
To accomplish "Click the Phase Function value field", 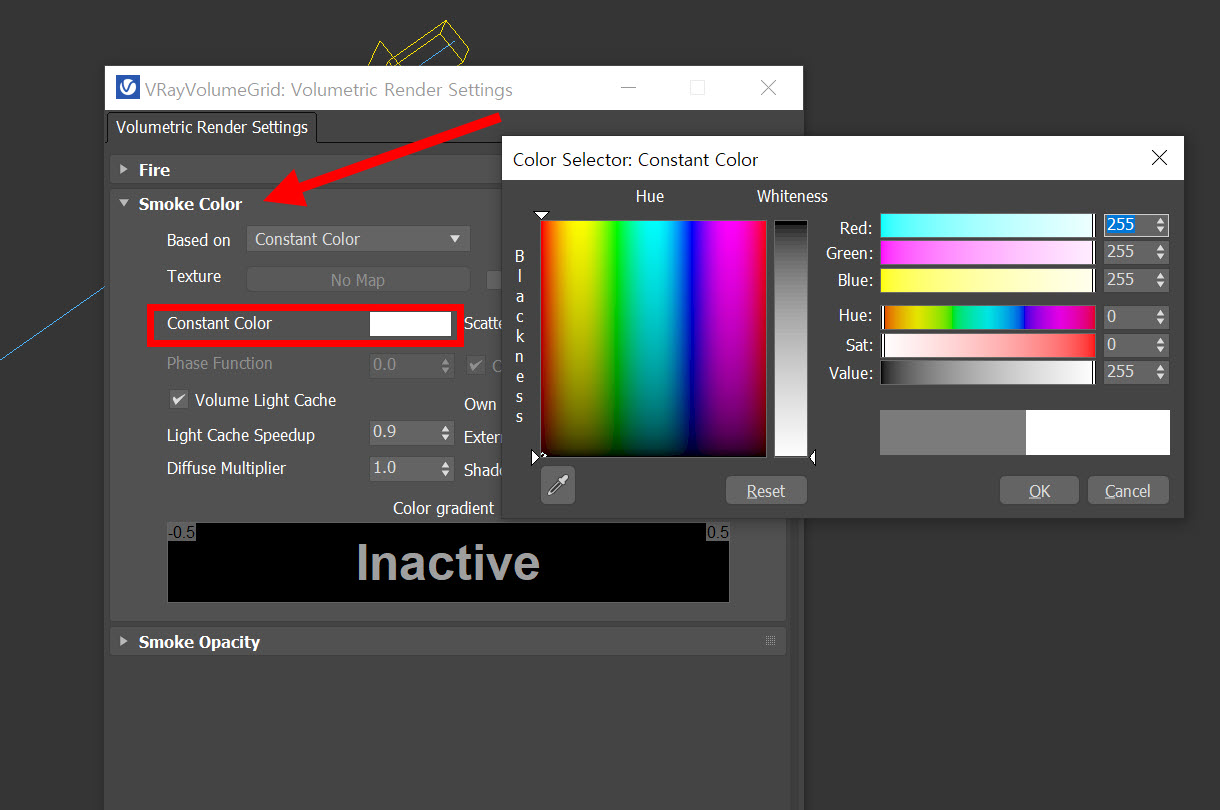I will [x=403, y=364].
